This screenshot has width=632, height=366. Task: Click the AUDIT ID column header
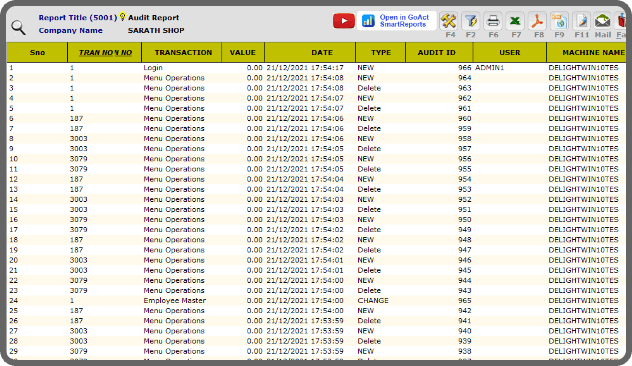point(437,52)
